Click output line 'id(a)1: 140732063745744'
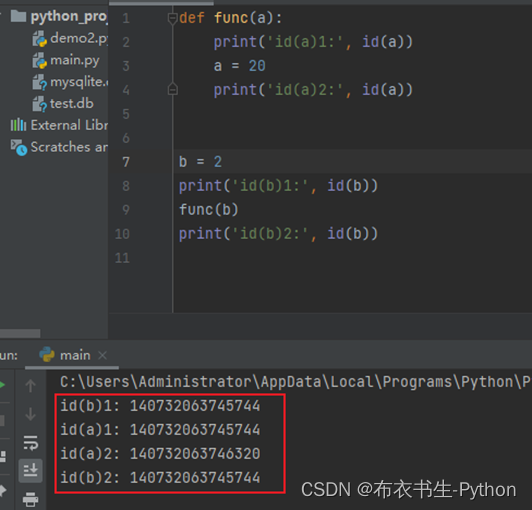The image size is (532, 510). [x=160, y=430]
